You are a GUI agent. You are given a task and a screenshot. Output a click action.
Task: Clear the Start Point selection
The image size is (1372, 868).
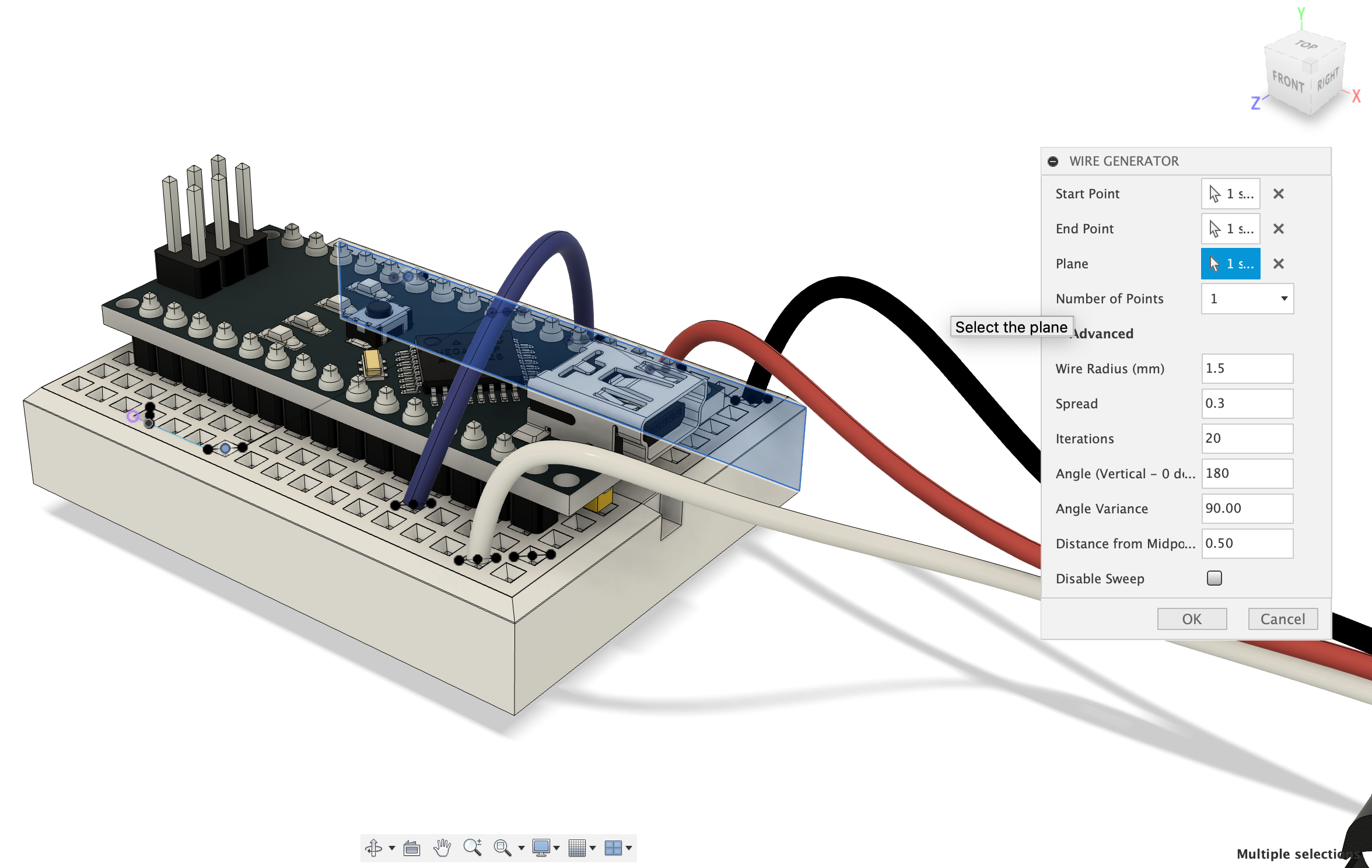[x=1278, y=194]
